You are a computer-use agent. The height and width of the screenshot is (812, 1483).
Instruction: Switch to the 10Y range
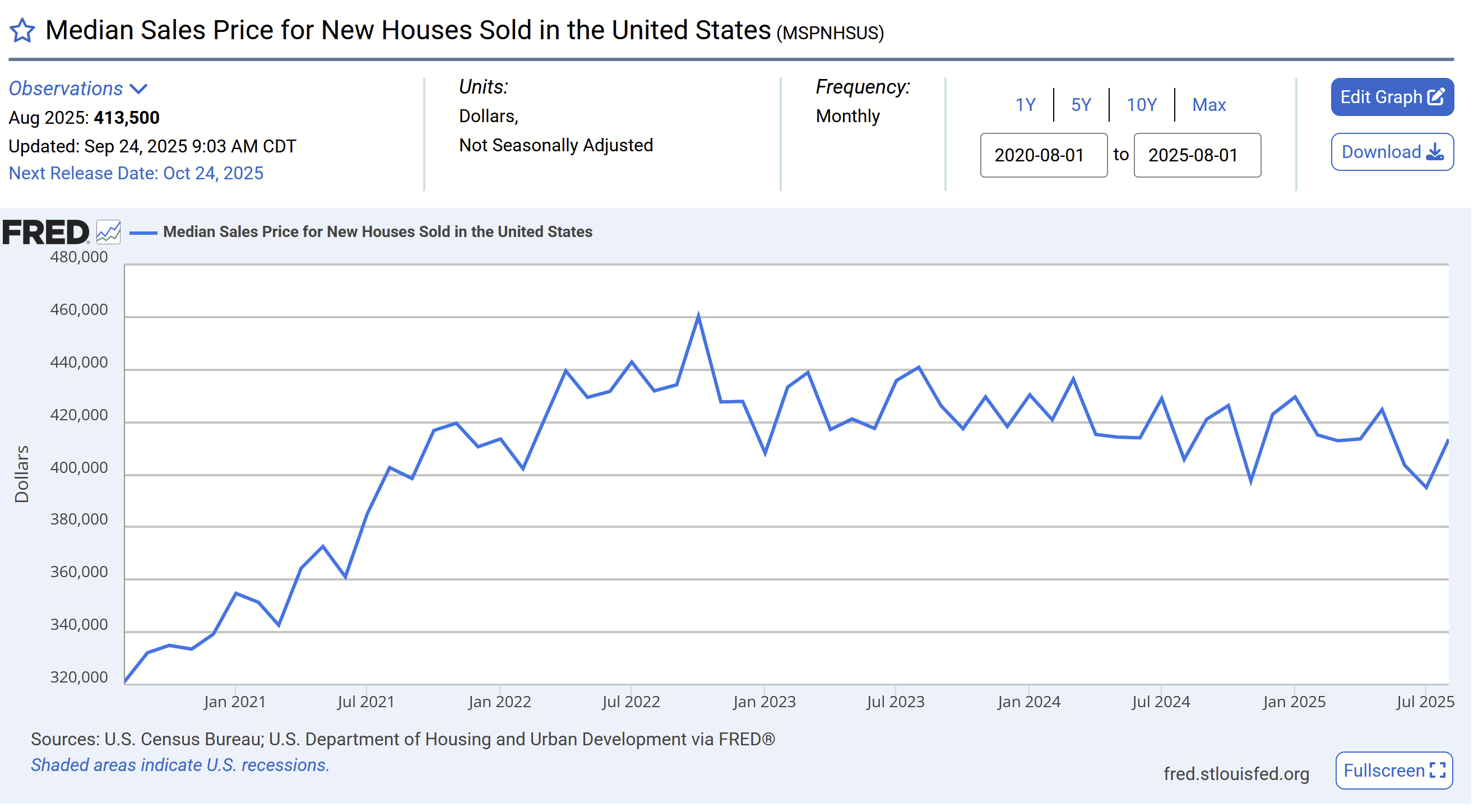pos(1141,105)
